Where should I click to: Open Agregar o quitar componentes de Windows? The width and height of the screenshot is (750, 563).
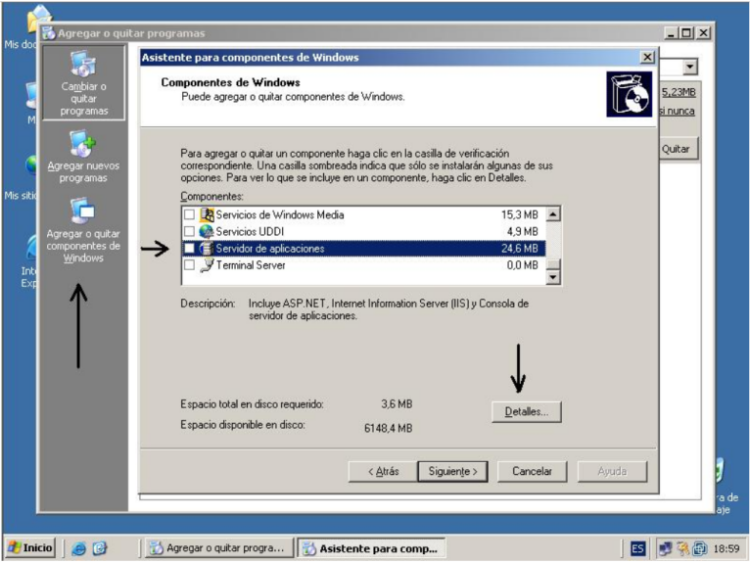pos(83,231)
